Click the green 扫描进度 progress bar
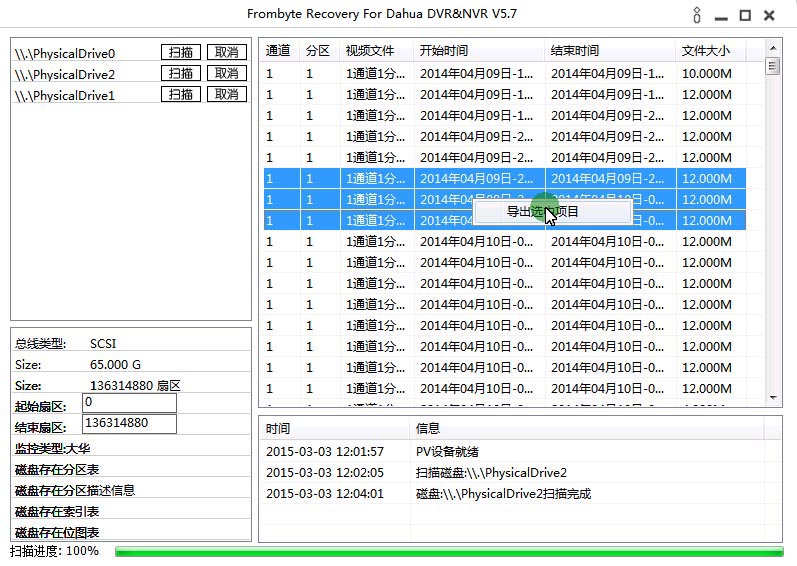Viewport: 797px width, 566px height. pyautogui.click(x=449, y=552)
